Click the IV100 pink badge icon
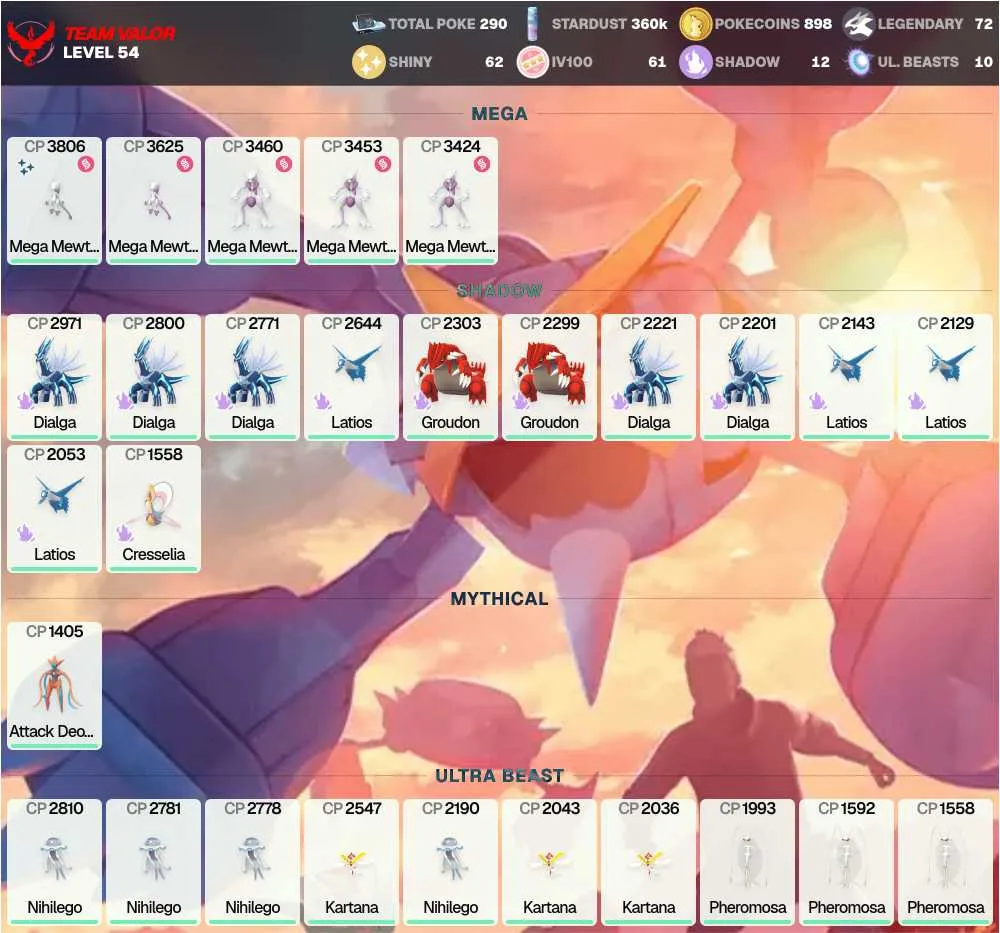This screenshot has height=933, width=1000. [x=533, y=62]
